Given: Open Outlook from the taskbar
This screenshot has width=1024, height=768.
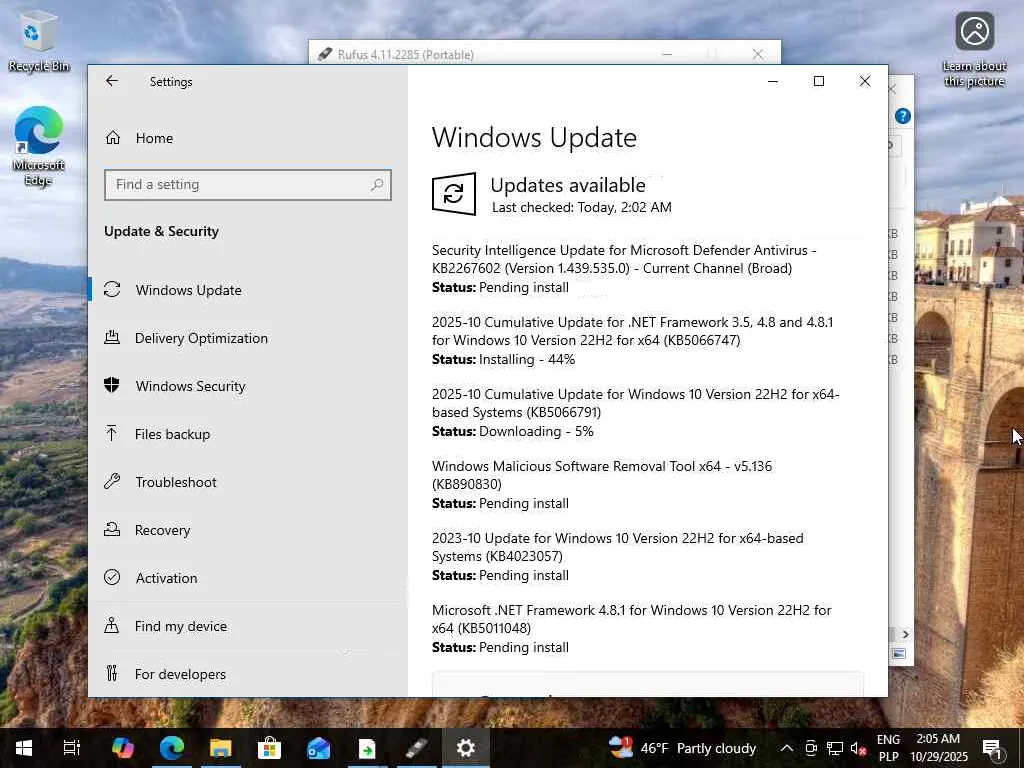Looking at the screenshot, I should click(318, 748).
